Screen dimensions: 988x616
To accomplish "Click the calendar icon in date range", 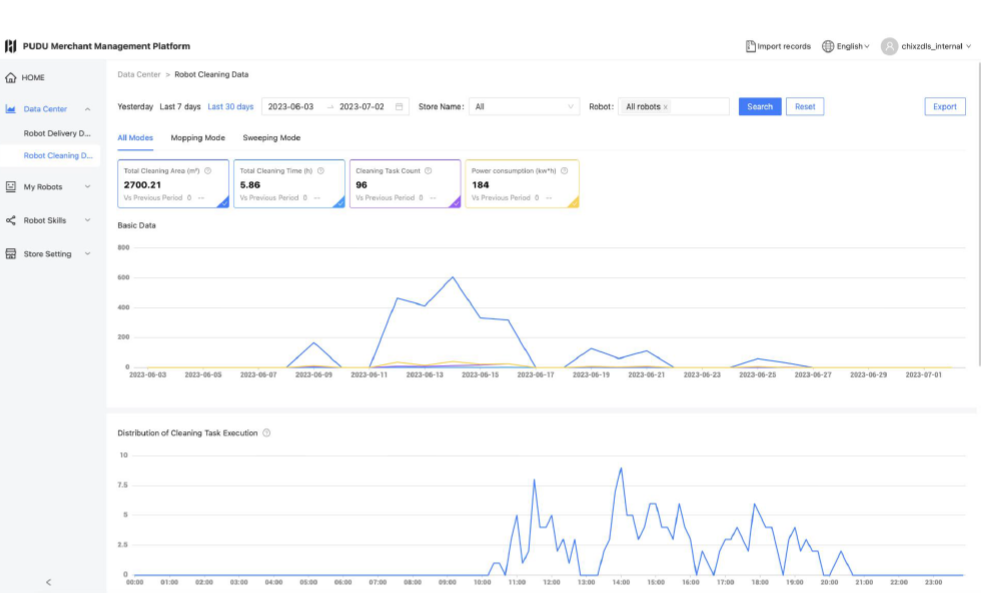I will [400, 107].
